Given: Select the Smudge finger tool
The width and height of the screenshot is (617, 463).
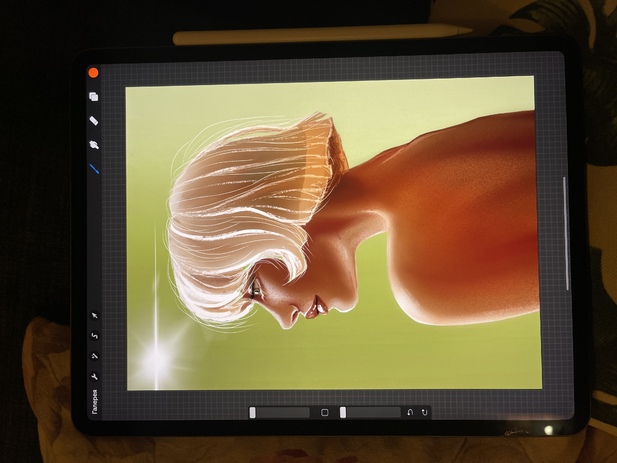Looking at the screenshot, I should [94, 145].
